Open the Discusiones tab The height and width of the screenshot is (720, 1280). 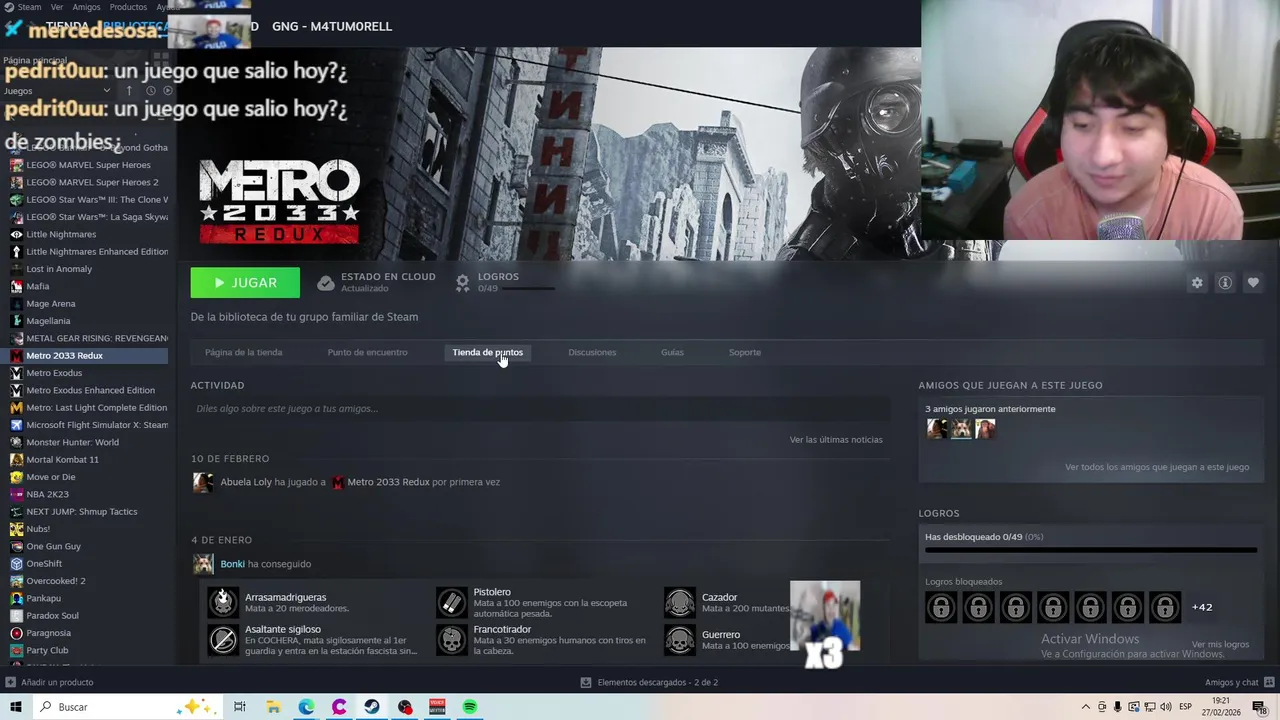[x=592, y=352]
